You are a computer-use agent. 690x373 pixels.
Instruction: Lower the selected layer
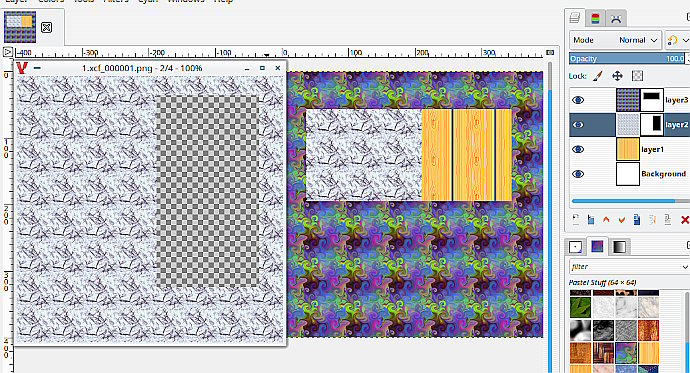(621, 219)
